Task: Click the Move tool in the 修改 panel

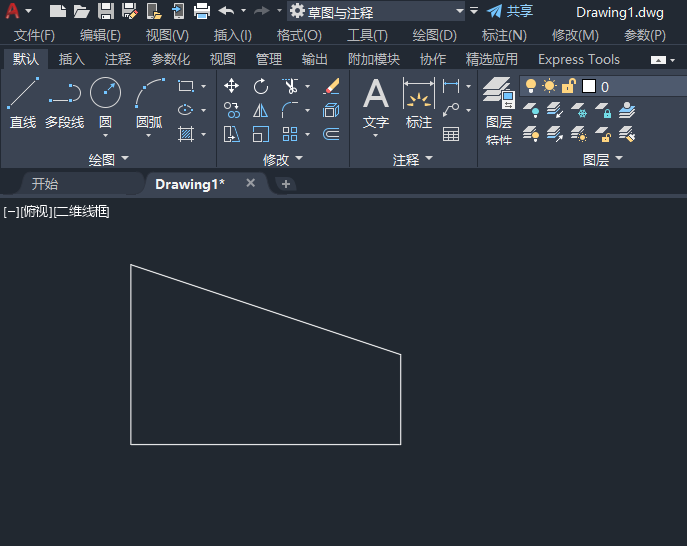Action: pos(232,86)
